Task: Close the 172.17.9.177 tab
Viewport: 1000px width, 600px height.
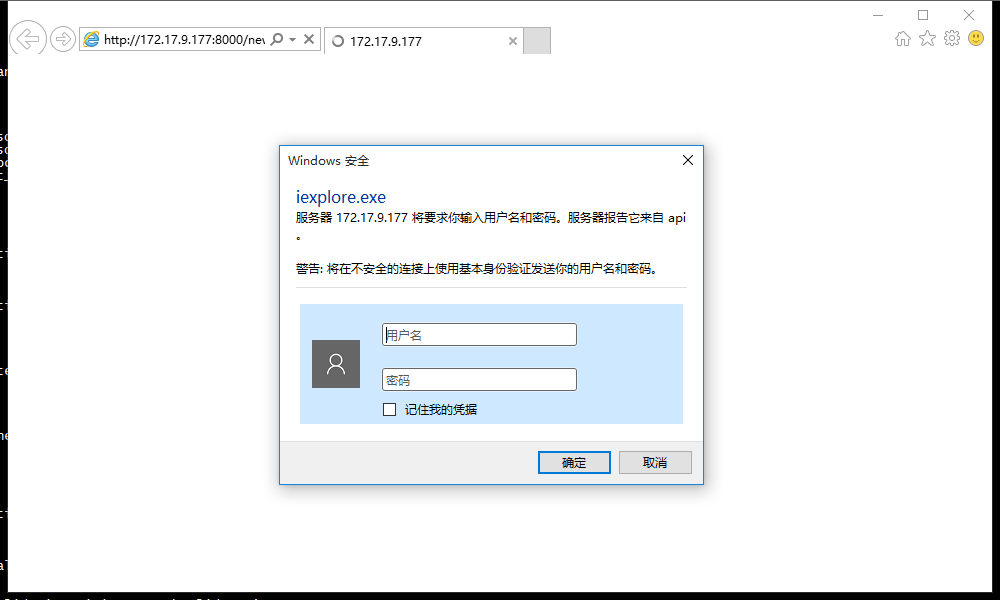Action: [512, 41]
